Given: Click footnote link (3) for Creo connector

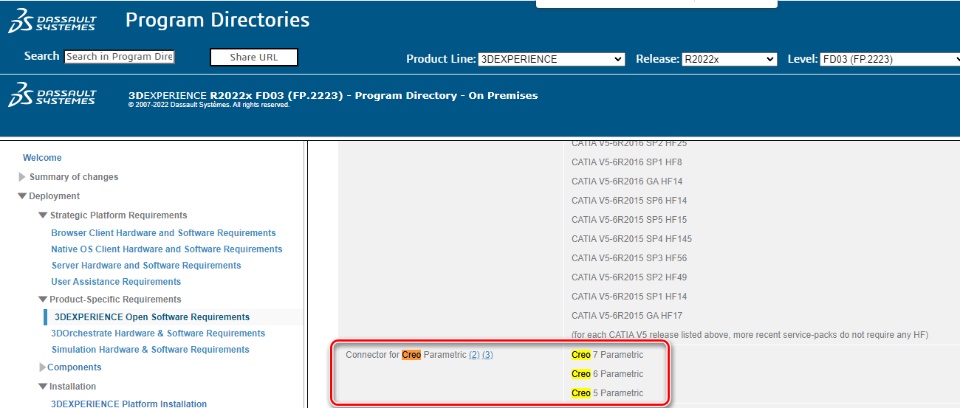Looking at the screenshot, I should (487, 355).
